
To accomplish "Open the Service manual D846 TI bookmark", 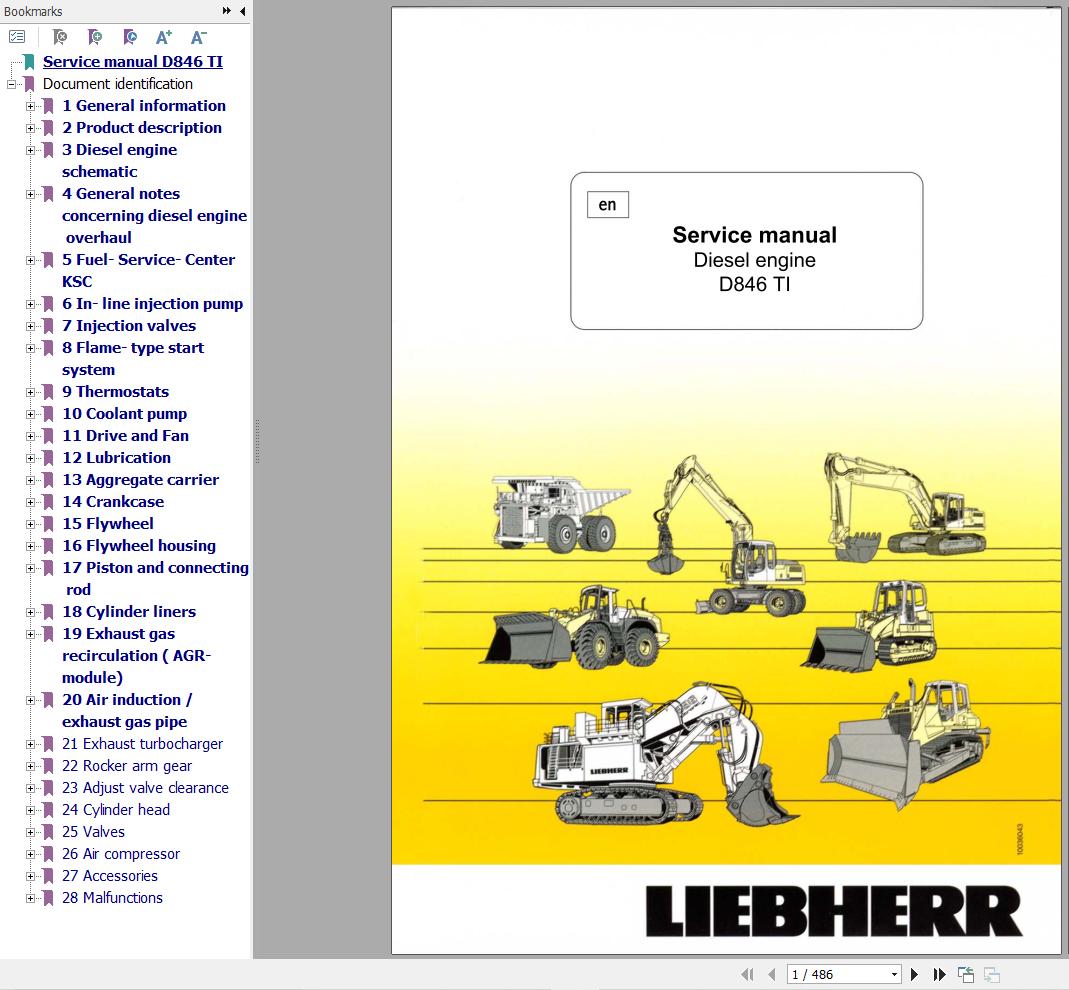I will coord(133,61).
